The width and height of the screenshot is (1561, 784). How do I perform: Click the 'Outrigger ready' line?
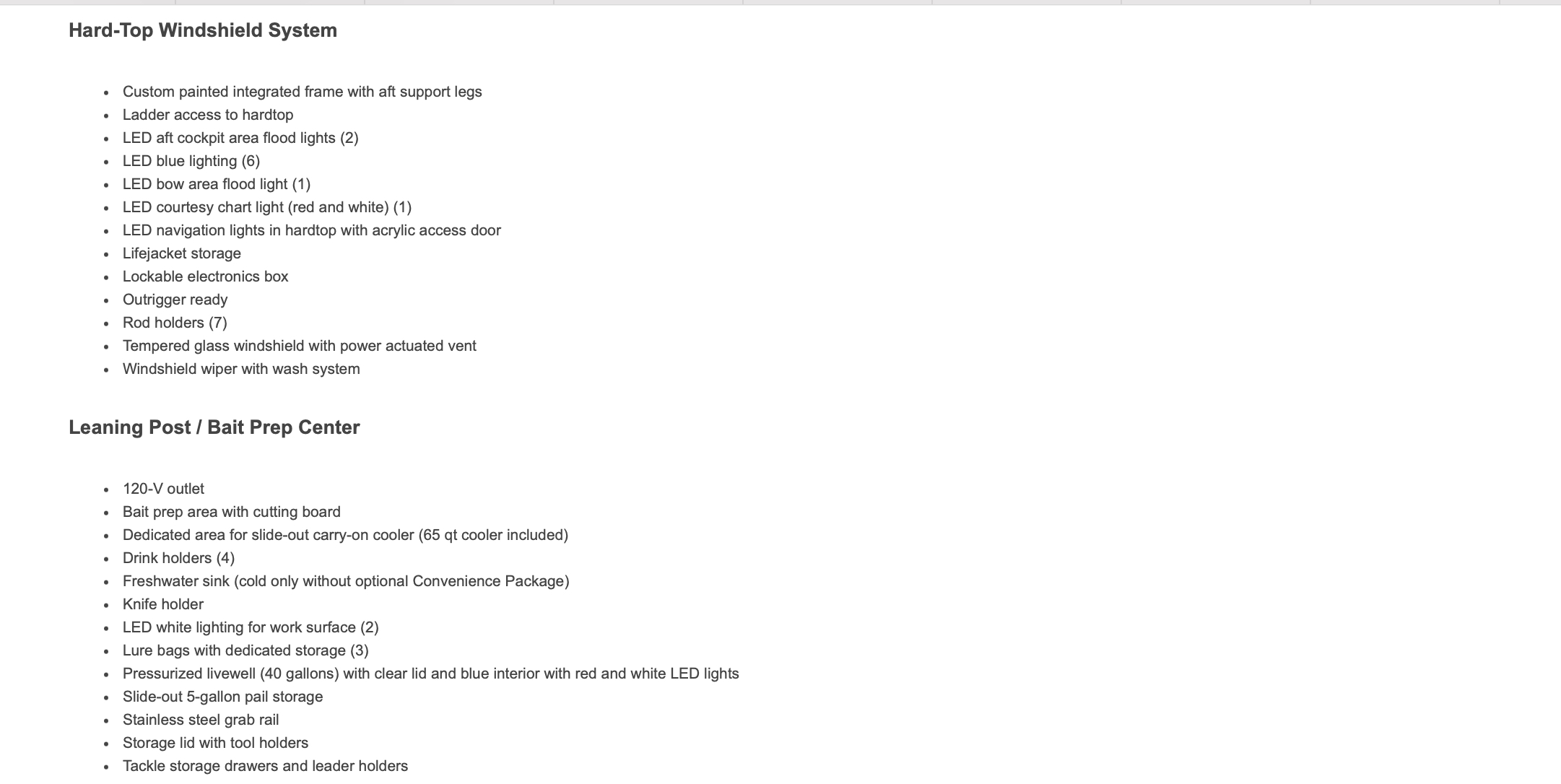tap(175, 300)
